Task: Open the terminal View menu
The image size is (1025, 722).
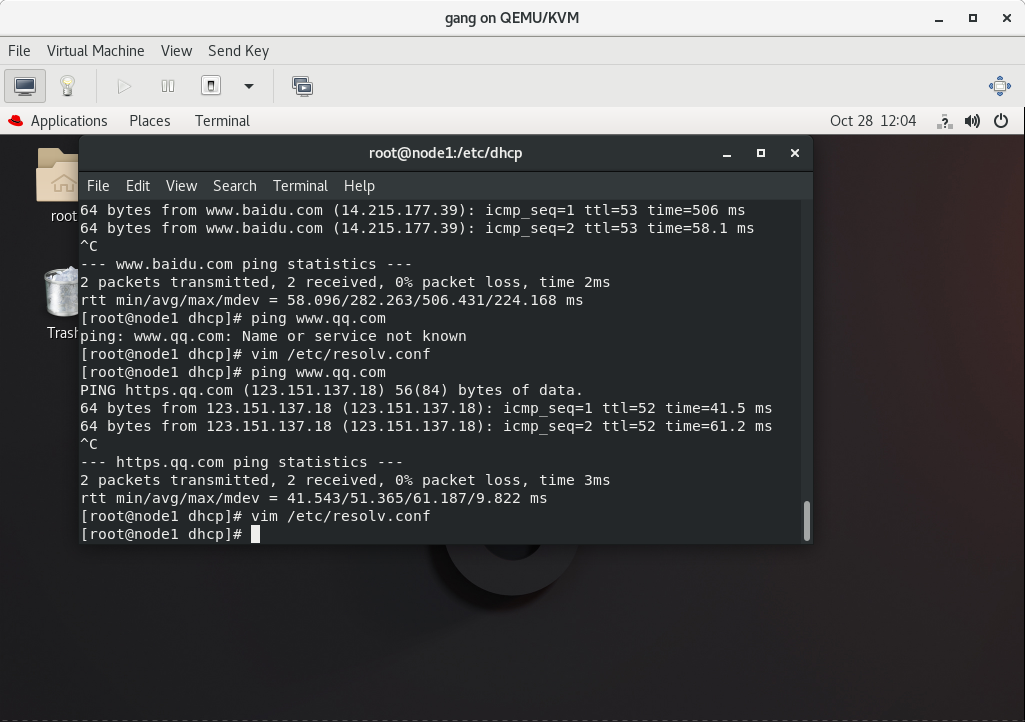Action: (x=181, y=186)
